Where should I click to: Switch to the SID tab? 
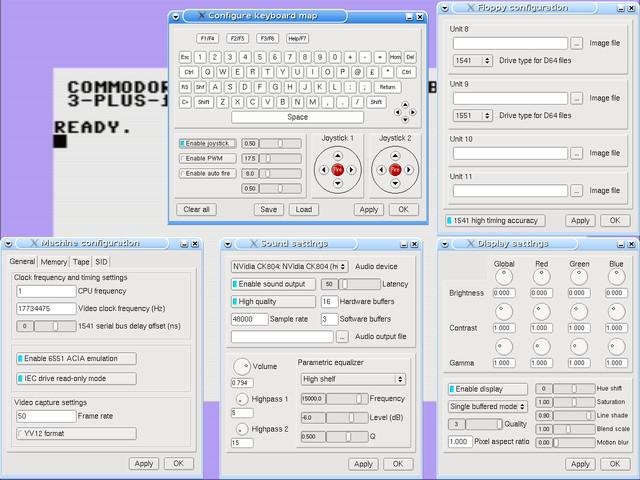101,262
